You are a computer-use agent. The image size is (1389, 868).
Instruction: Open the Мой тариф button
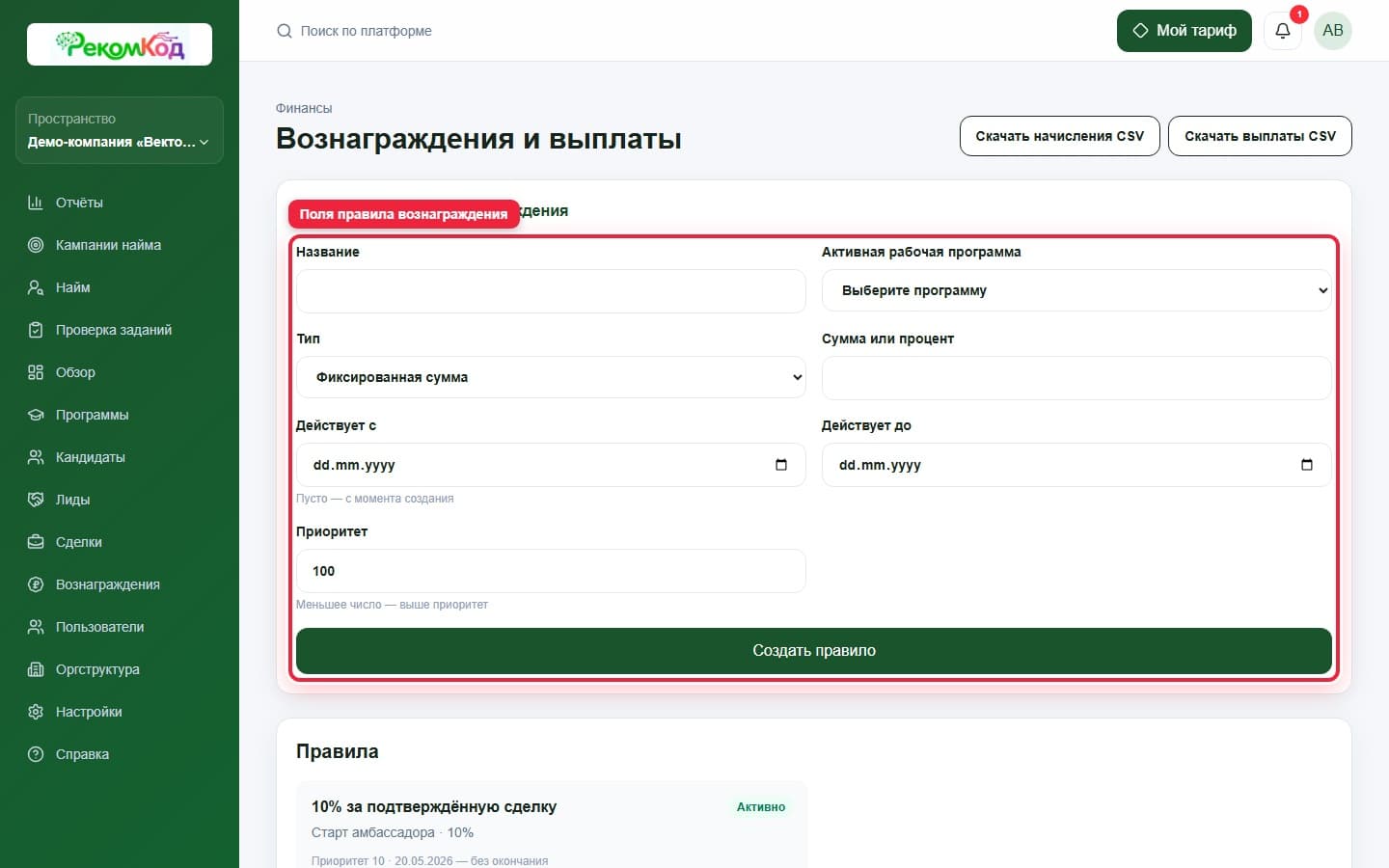(1185, 31)
